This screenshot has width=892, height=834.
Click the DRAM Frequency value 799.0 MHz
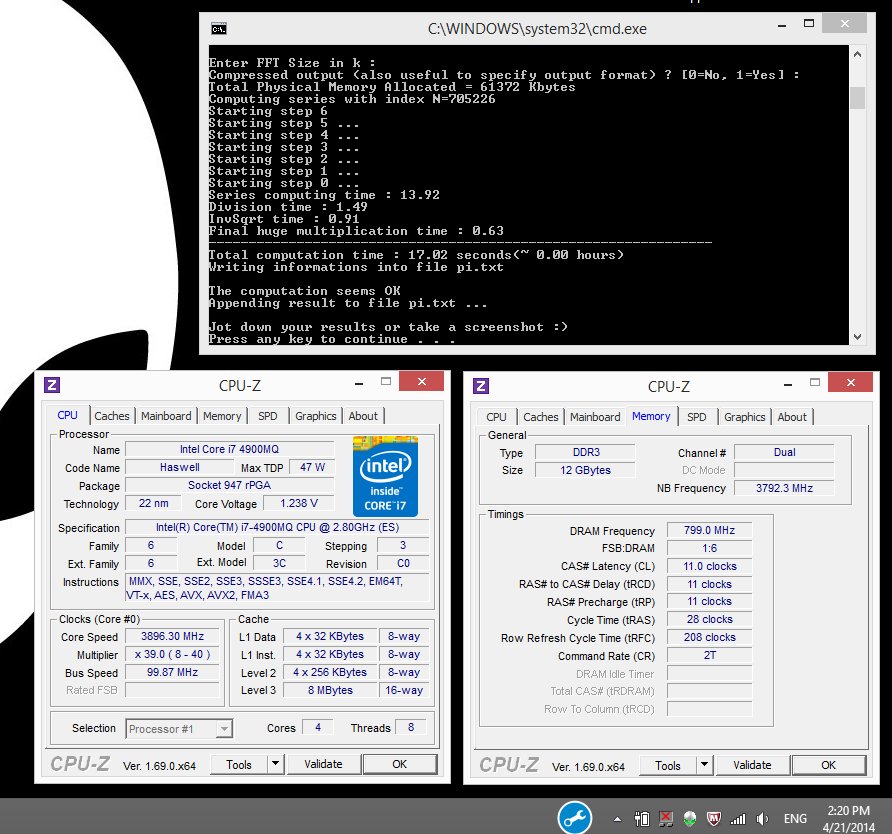coord(709,530)
